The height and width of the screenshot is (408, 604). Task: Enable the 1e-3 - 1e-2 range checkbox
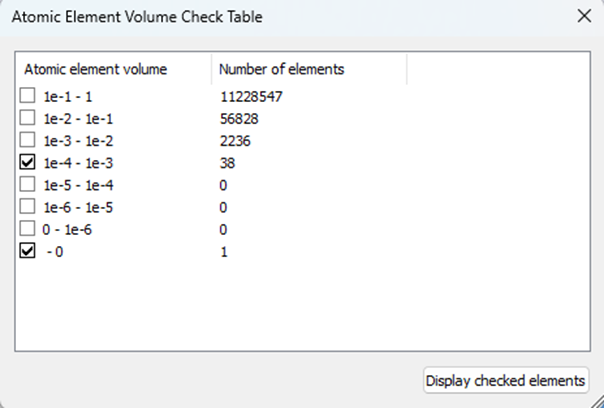point(27,140)
